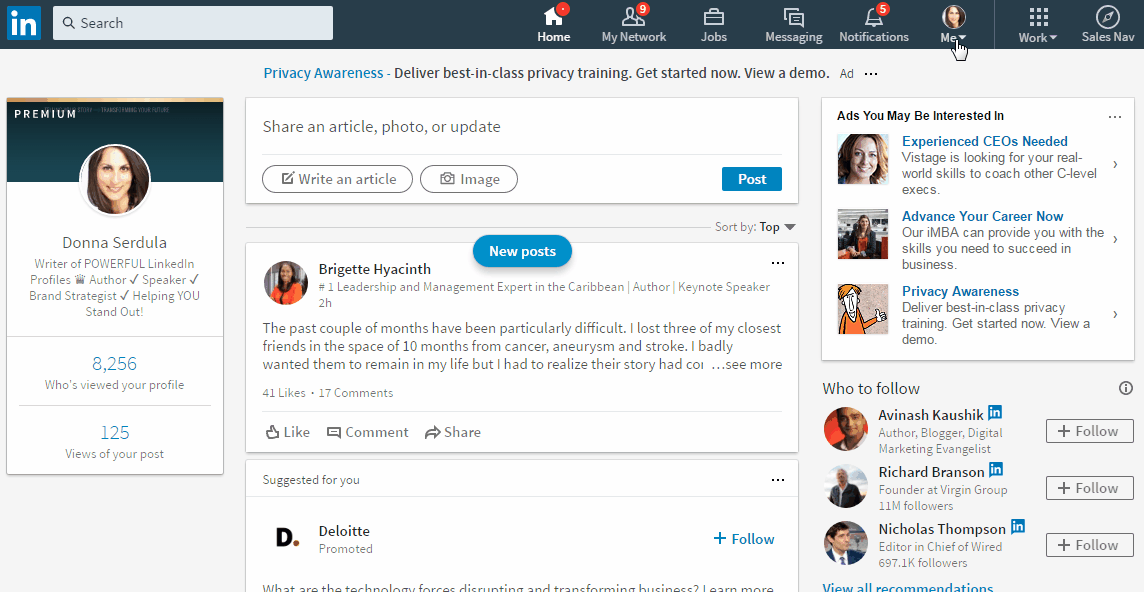Click LinkedIn badge next to Richard Branson
Viewport: 1144px width, 592px height.
[996, 469]
